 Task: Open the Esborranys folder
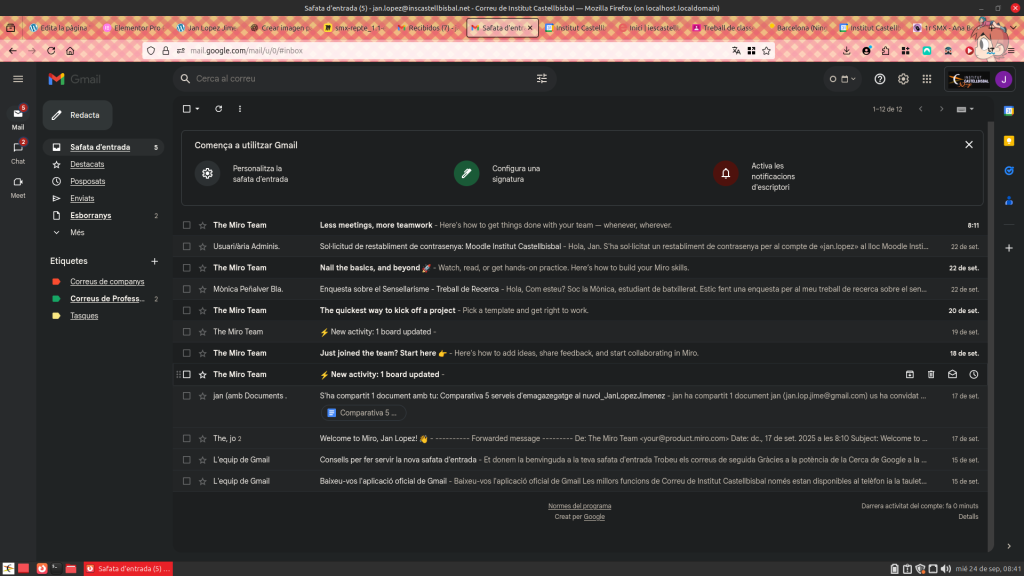coord(91,215)
